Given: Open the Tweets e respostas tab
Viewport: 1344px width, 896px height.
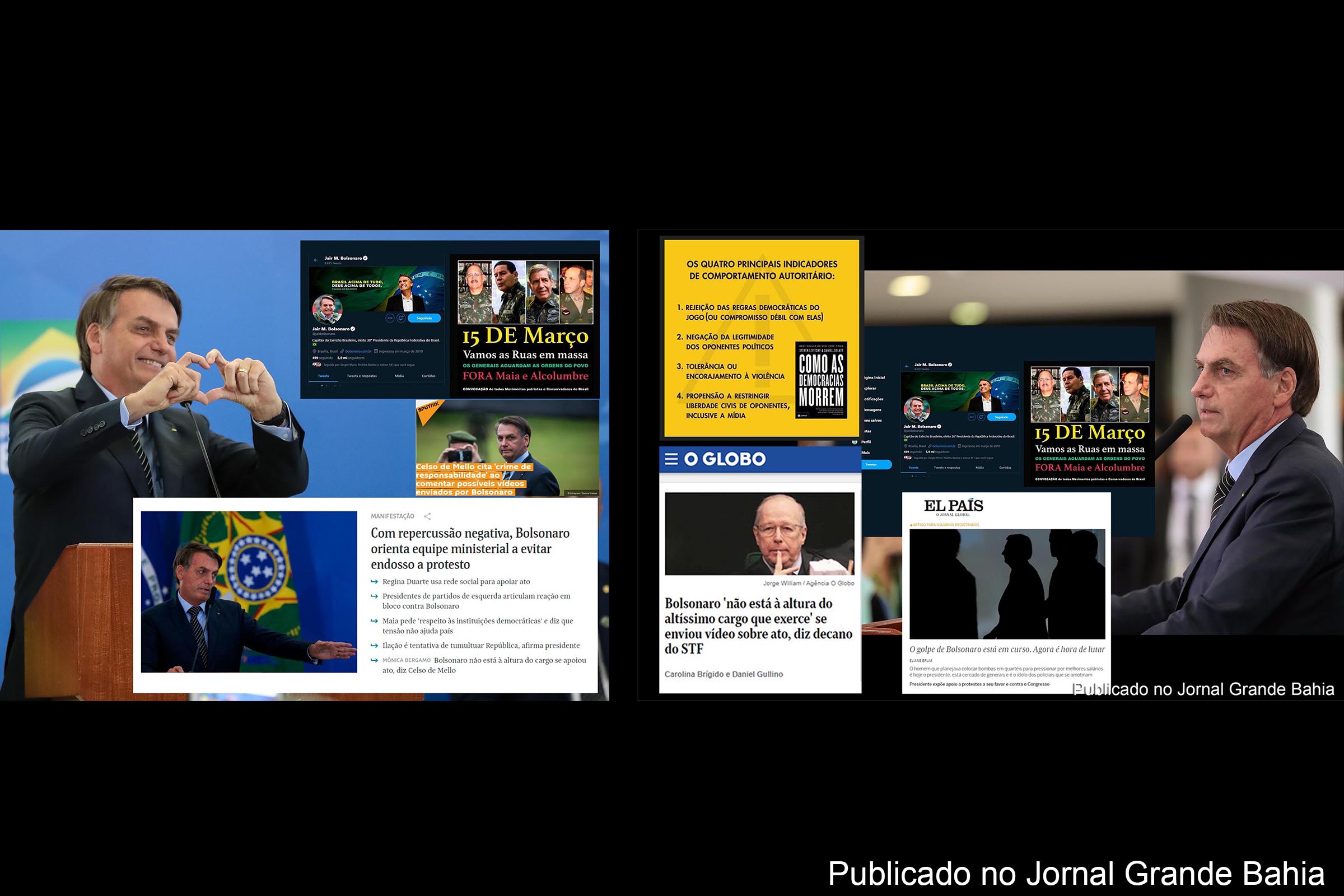Looking at the screenshot, I should [x=362, y=376].
